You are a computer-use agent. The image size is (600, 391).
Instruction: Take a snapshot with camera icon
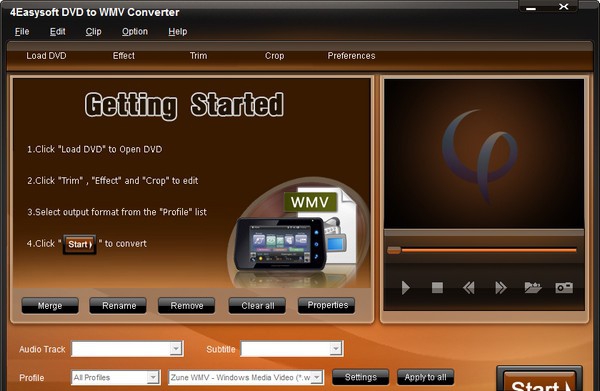564,287
